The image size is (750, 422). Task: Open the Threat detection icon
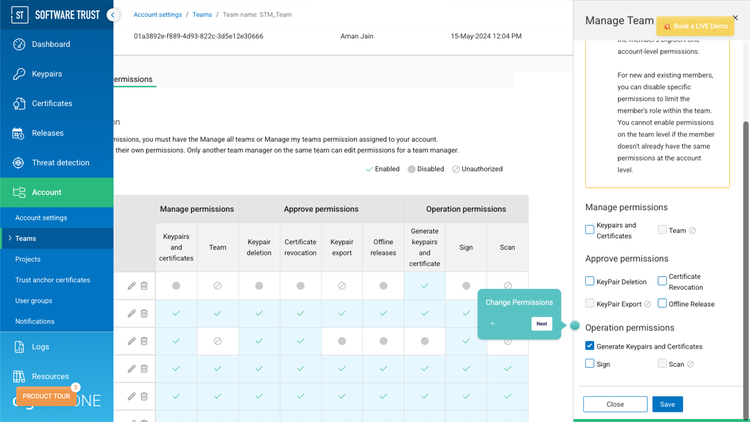[19, 163]
